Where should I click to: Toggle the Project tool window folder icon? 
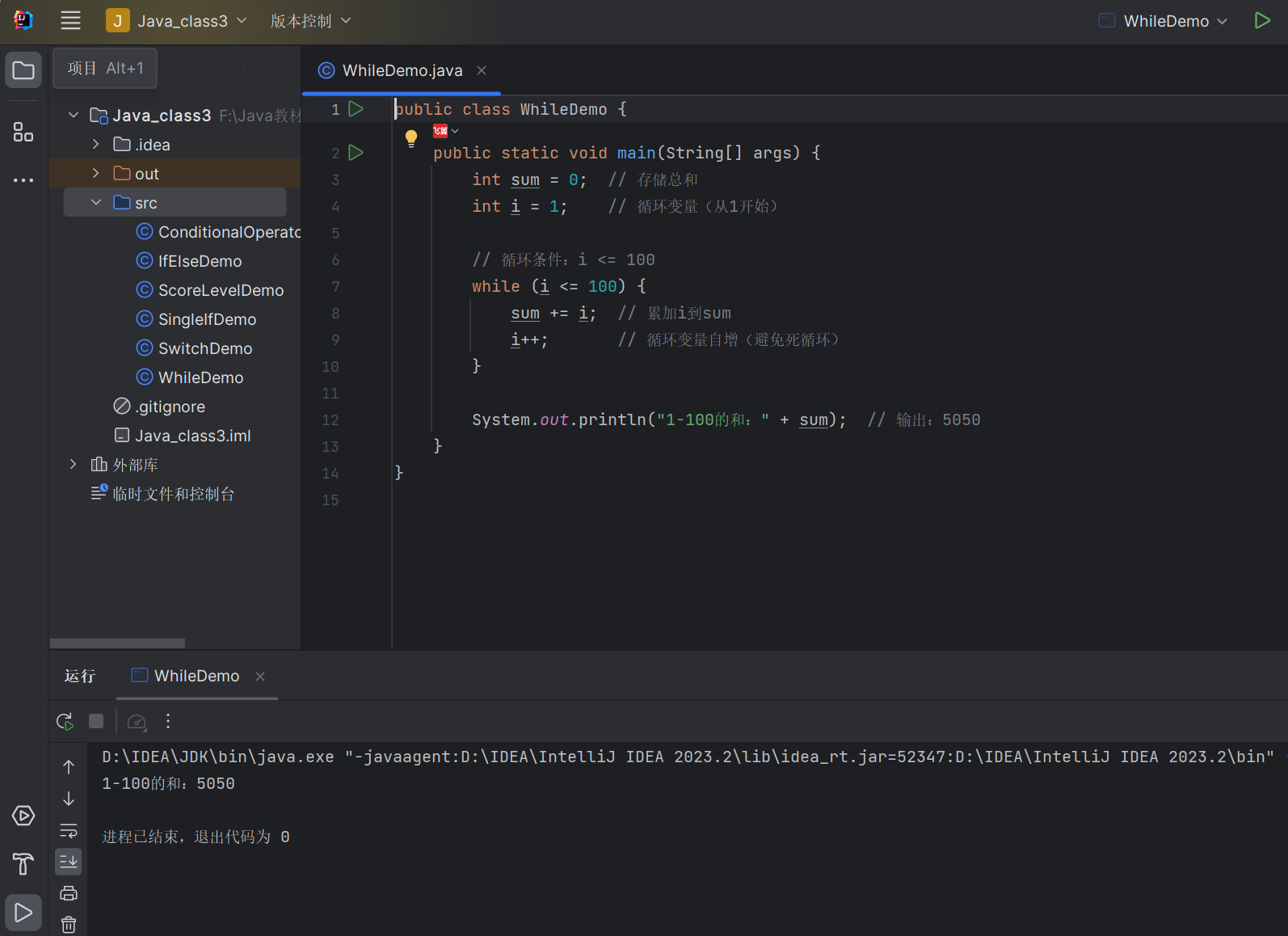pyautogui.click(x=23, y=70)
